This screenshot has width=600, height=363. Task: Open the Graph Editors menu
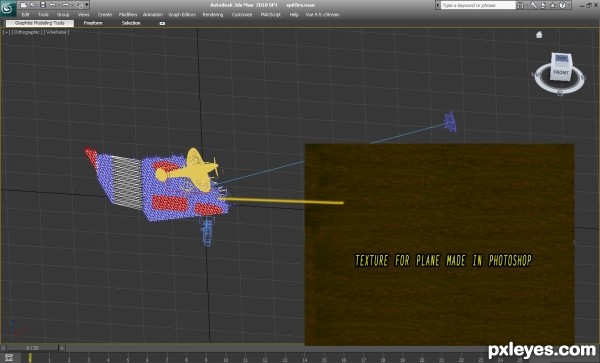182,15
